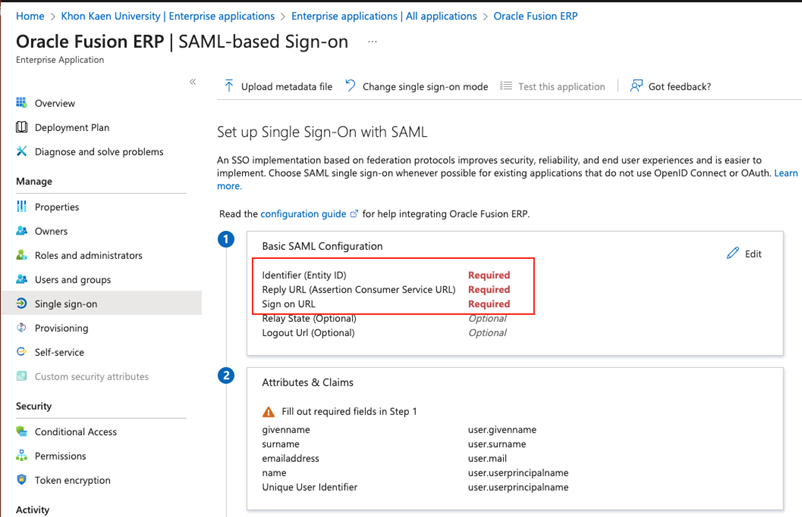
Task: Click the upload arrow icon in toolbar
Action: click(x=229, y=86)
